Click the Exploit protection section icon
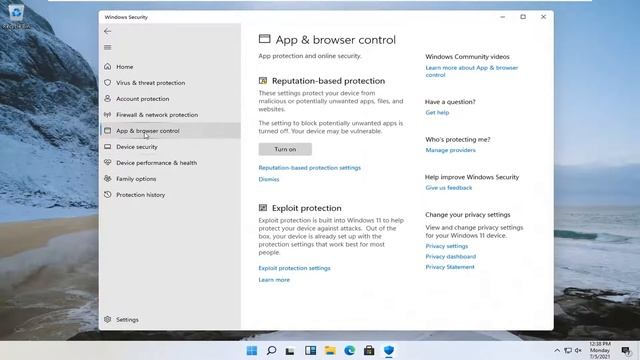The image size is (640, 360). pos(263,208)
